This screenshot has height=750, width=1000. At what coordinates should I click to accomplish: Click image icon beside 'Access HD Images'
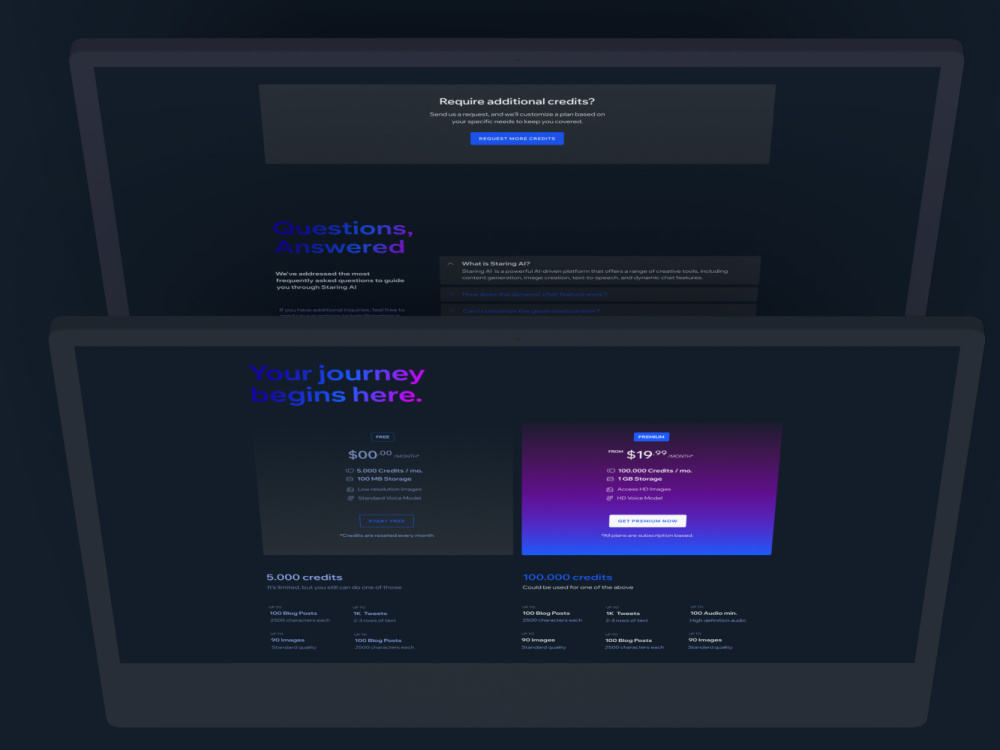[x=610, y=489]
